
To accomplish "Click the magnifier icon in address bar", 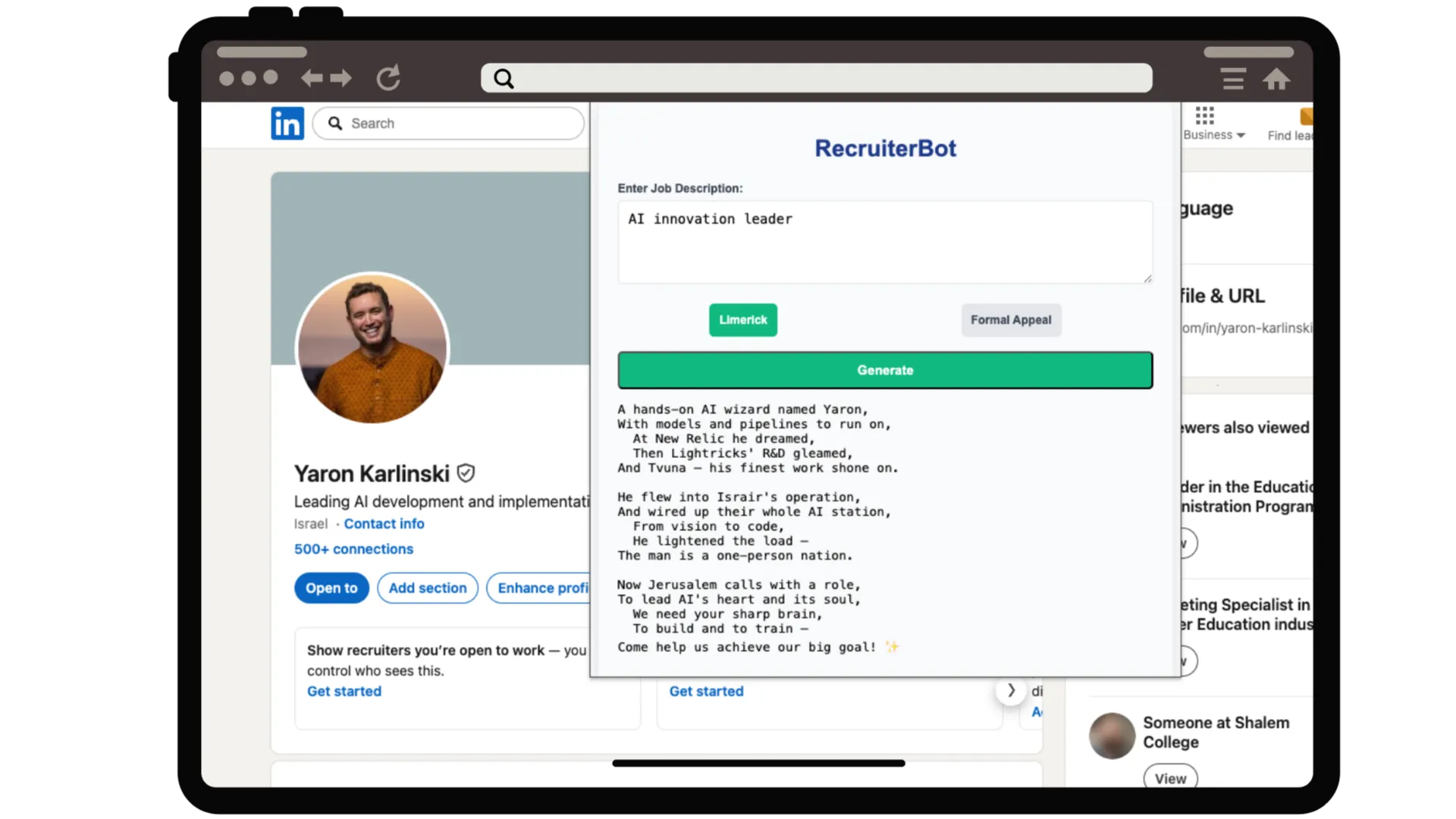I will point(504,78).
